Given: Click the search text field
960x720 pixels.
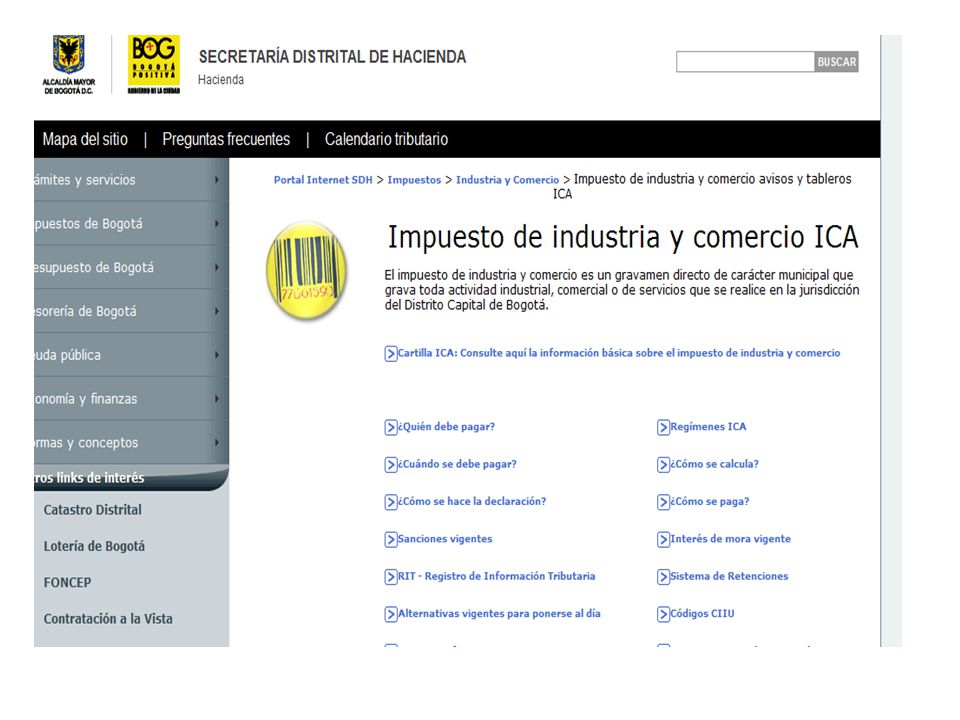Looking at the screenshot, I should 745,62.
